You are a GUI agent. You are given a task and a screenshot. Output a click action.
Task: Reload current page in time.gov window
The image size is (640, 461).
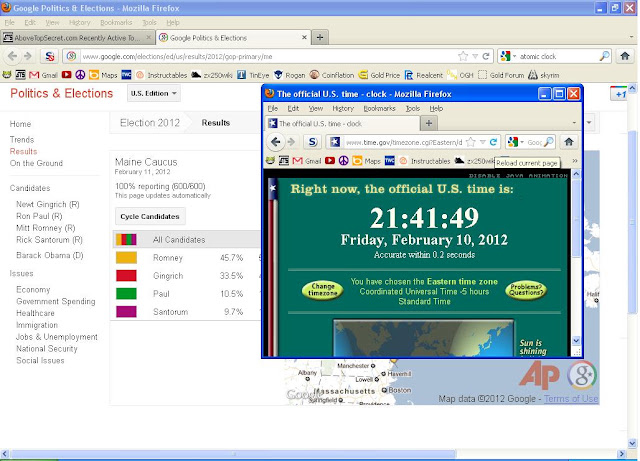[x=493, y=142]
